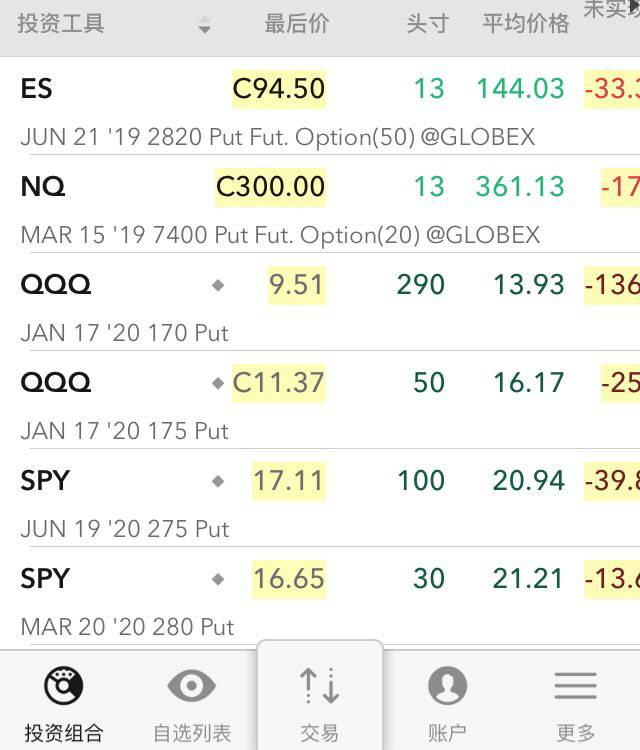Click diamond marker on QQQ 170 Put

pos(218,285)
